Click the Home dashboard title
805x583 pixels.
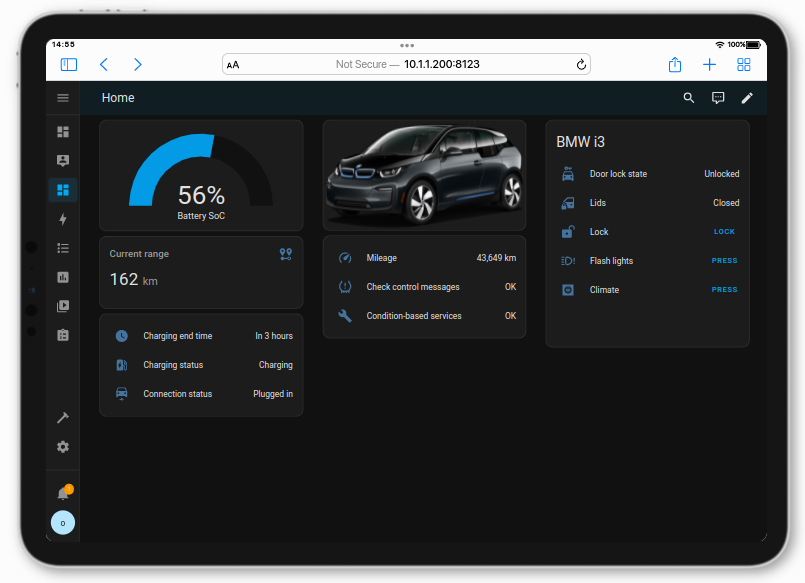coord(118,98)
